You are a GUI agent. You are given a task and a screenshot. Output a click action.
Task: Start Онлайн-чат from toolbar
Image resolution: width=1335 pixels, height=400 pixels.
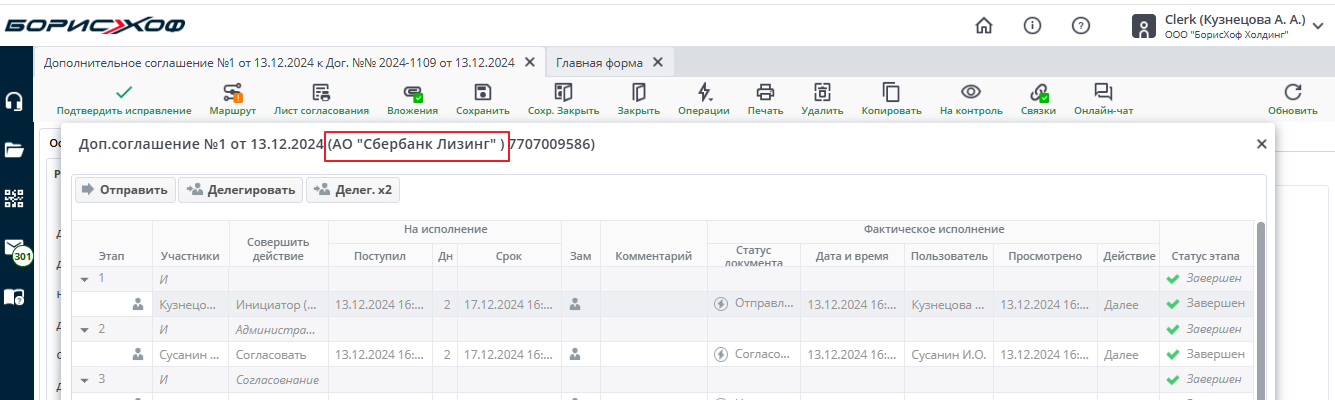pyautogui.click(x=1103, y=93)
